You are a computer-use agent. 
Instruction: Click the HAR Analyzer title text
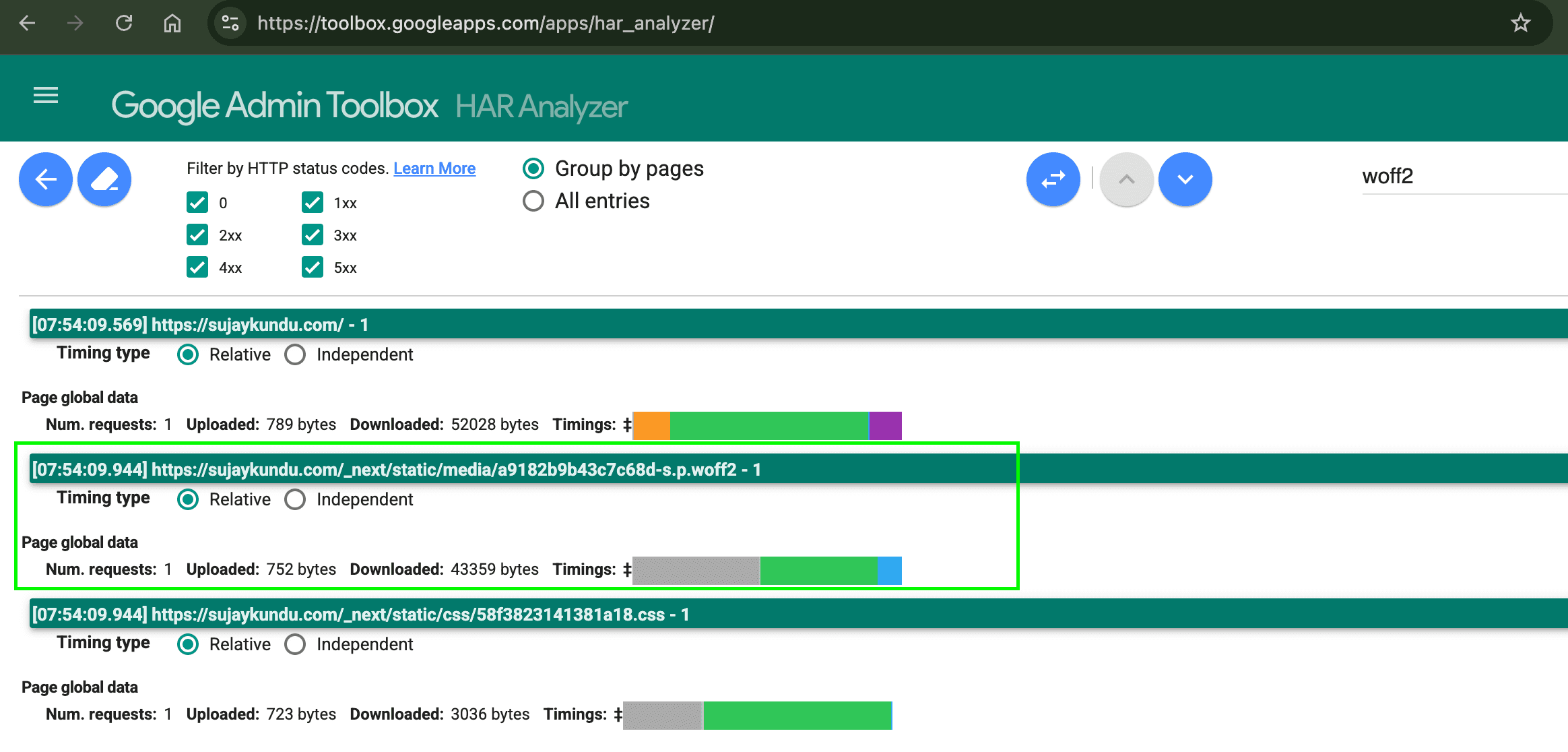click(x=540, y=105)
